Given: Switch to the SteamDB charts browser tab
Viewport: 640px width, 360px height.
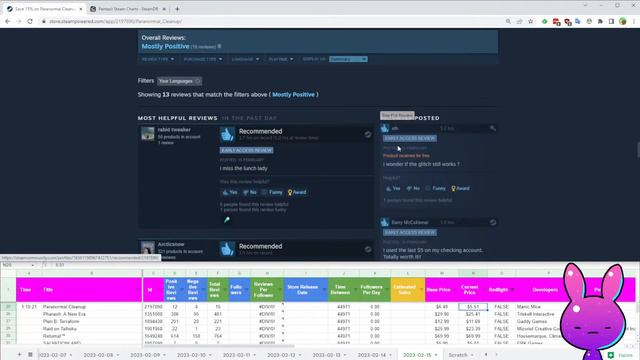Looking at the screenshot, I should 128,9.
